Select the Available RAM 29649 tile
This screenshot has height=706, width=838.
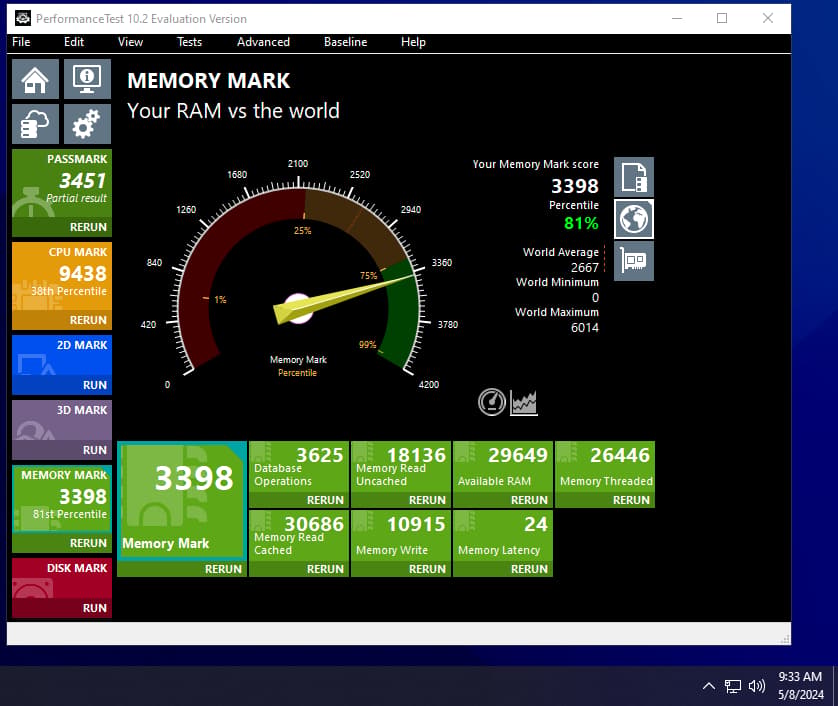point(503,467)
